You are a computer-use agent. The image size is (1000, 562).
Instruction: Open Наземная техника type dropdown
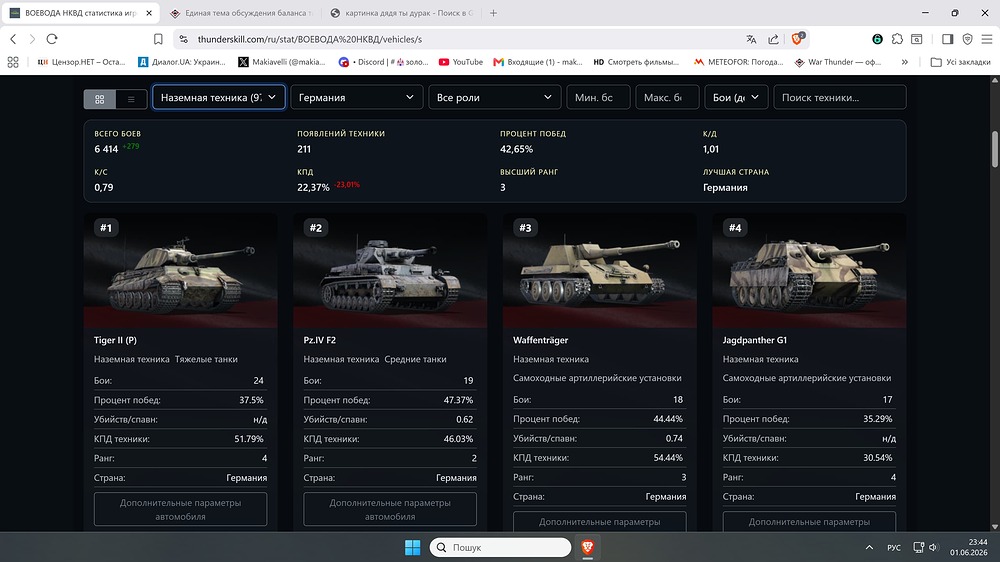(219, 98)
